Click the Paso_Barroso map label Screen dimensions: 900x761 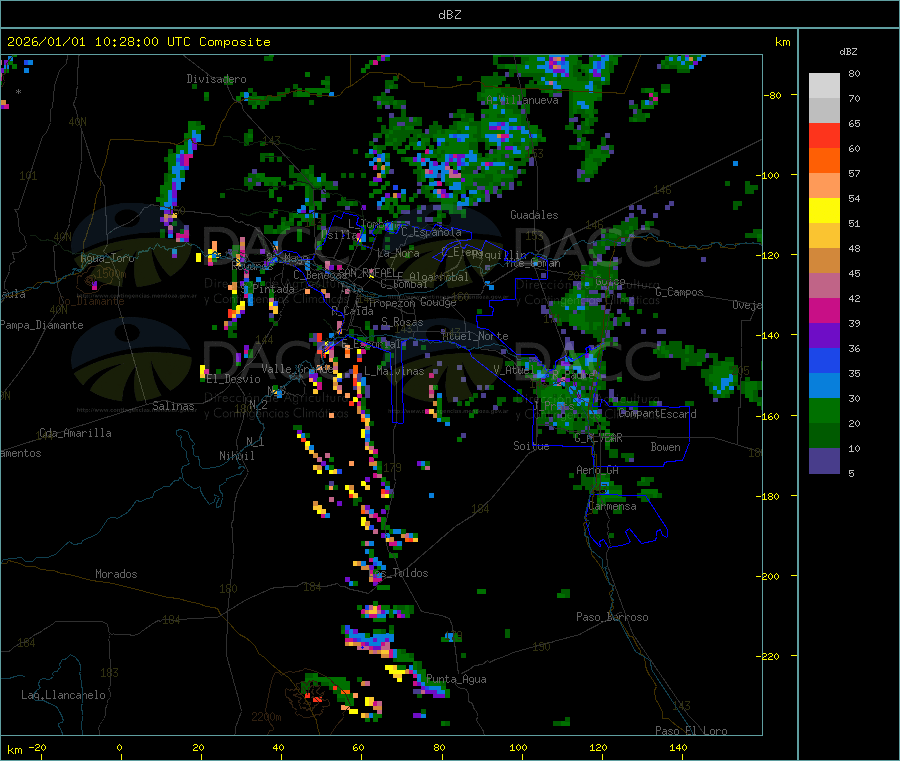[612, 617]
